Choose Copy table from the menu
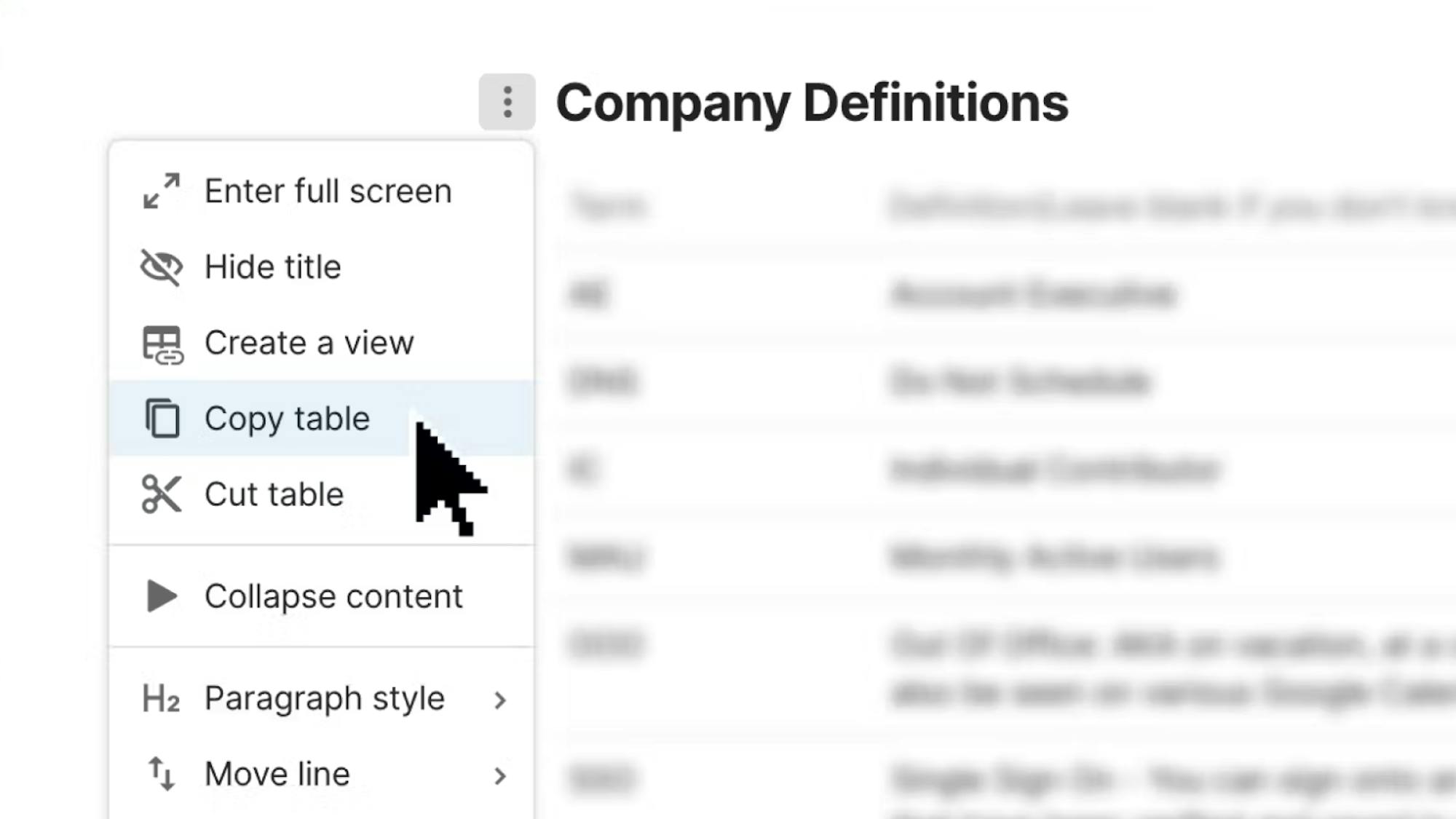Image resolution: width=1456 pixels, height=819 pixels. pos(287,419)
